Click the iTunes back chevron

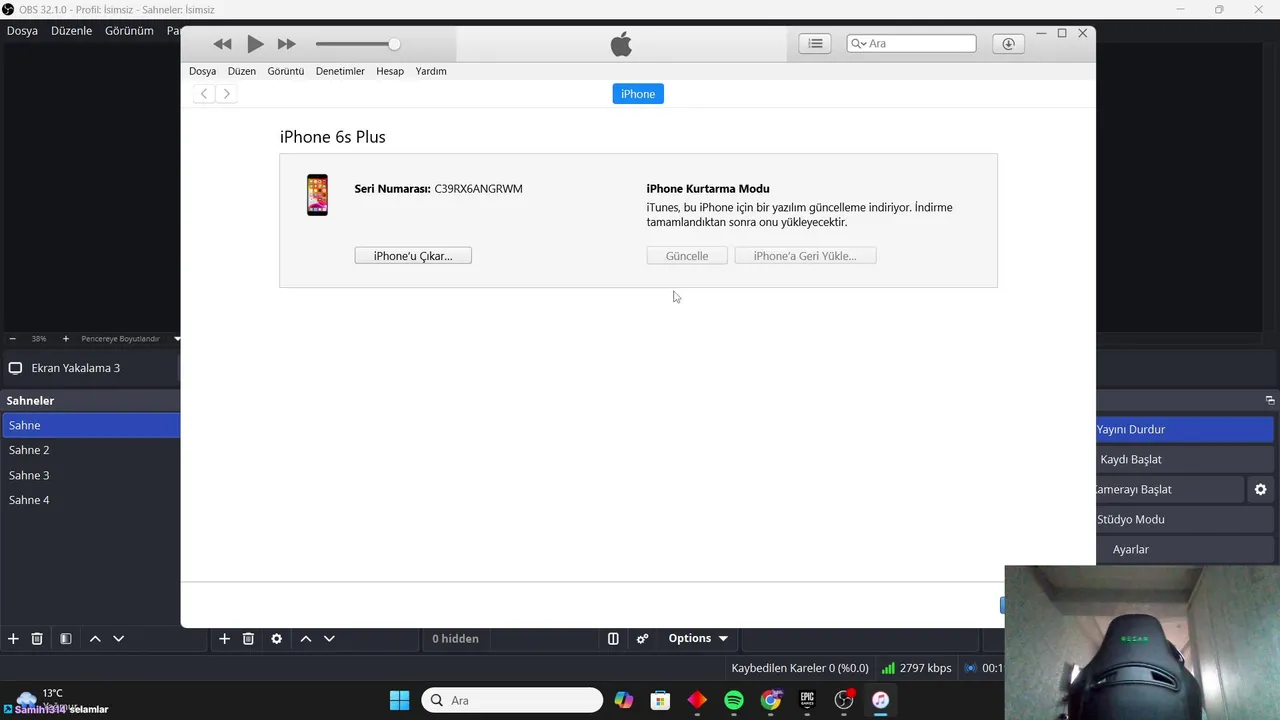204,93
